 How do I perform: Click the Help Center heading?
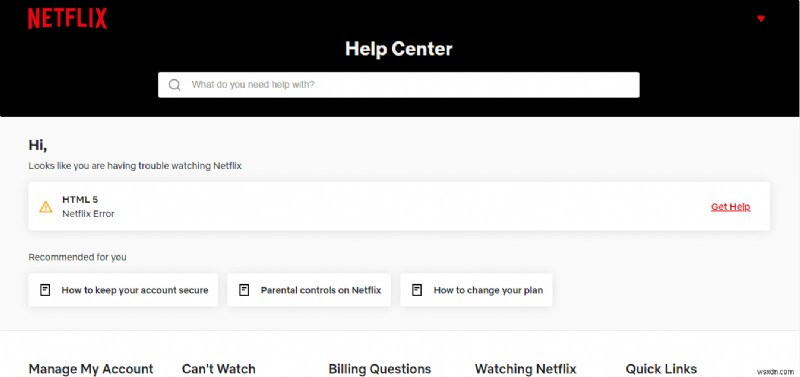398,49
